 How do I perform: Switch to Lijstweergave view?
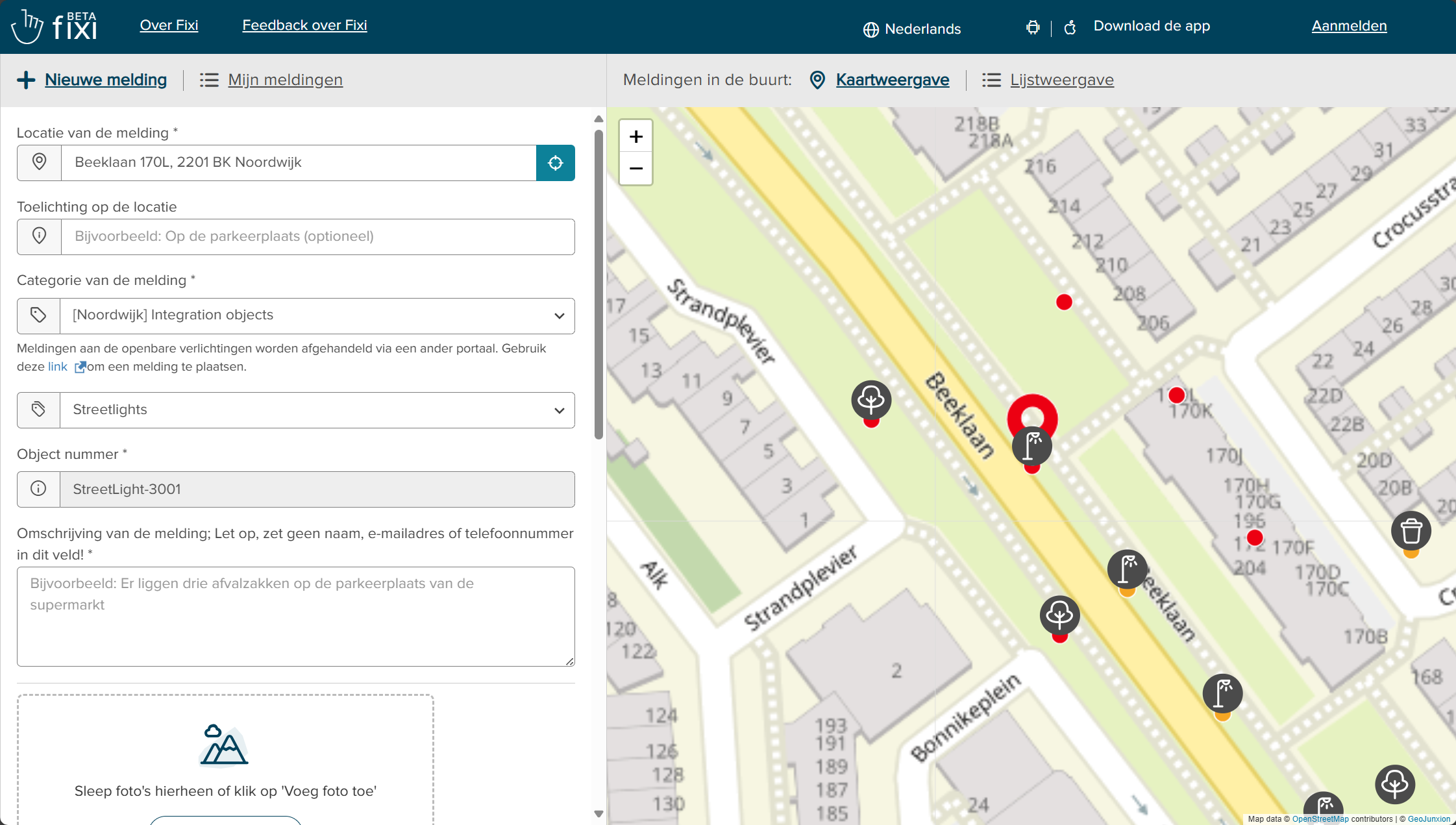1061,80
